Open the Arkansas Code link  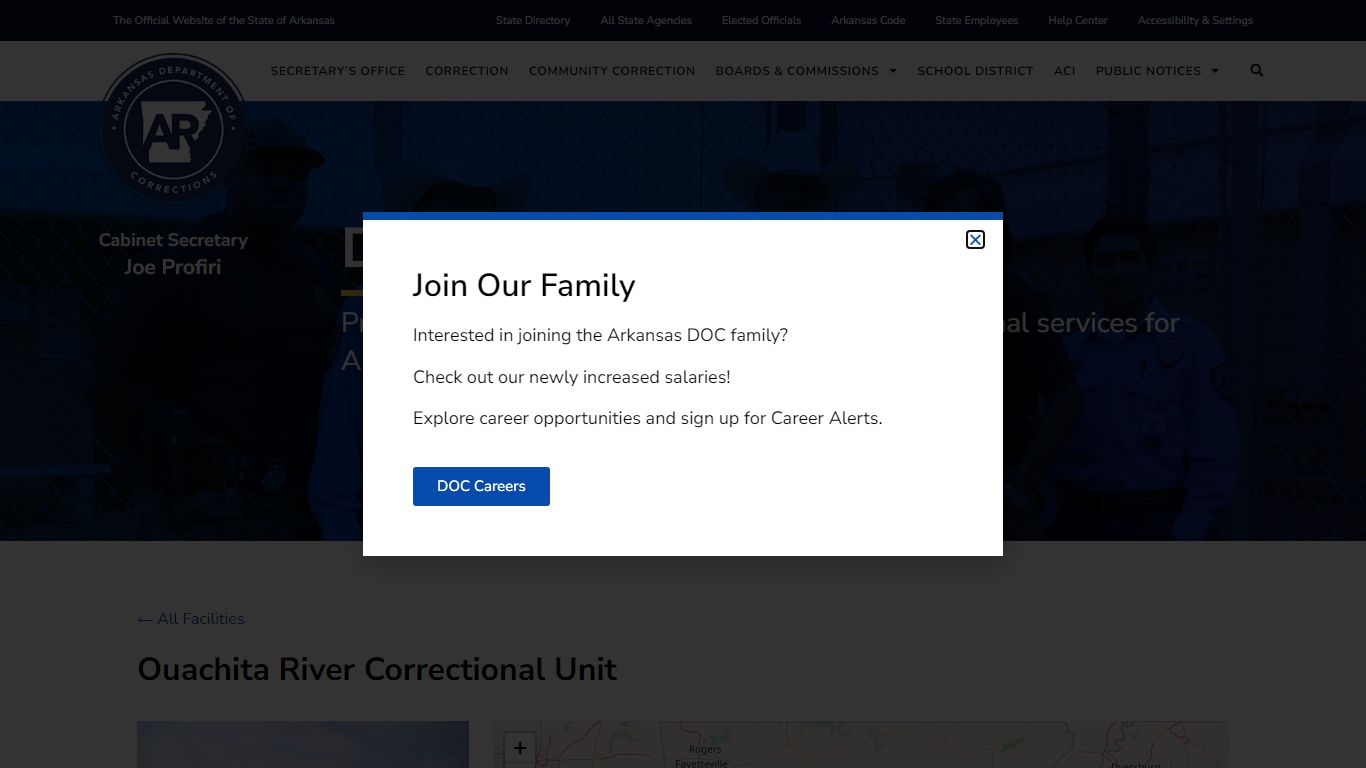(x=868, y=20)
